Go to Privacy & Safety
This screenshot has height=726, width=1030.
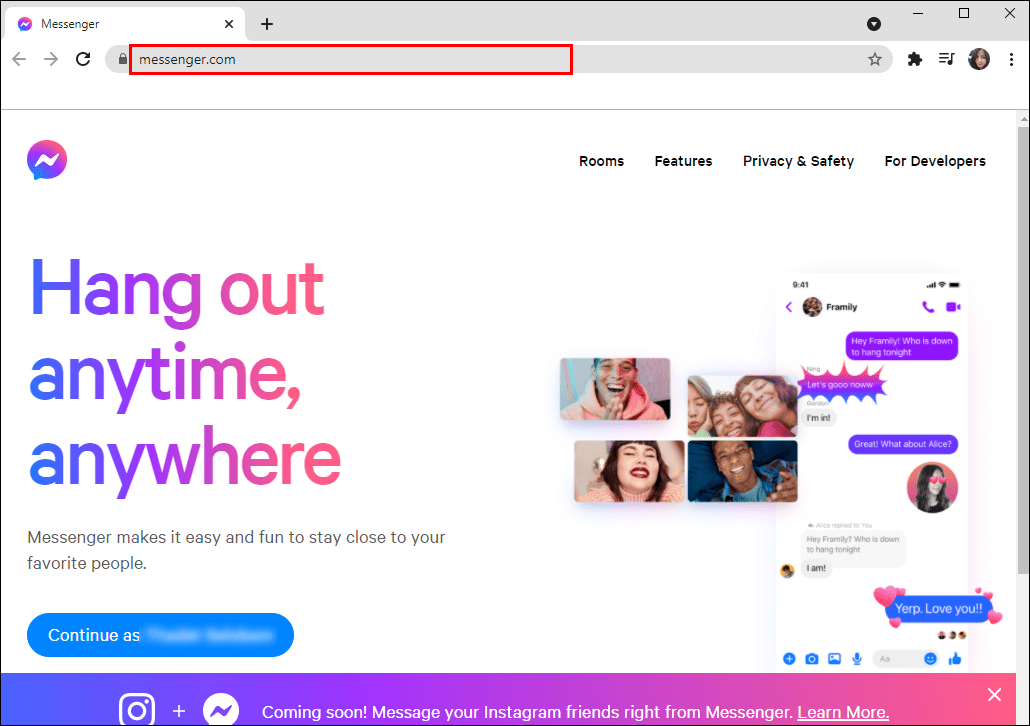coord(798,161)
